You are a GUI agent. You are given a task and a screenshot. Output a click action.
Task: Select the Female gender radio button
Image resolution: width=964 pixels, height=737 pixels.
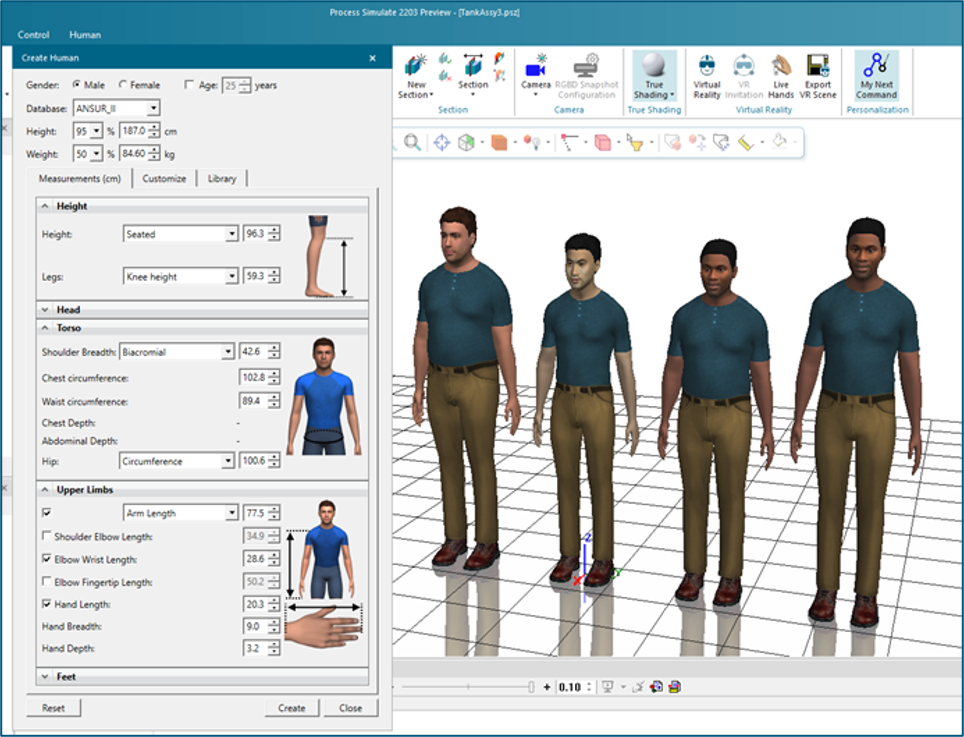point(123,86)
